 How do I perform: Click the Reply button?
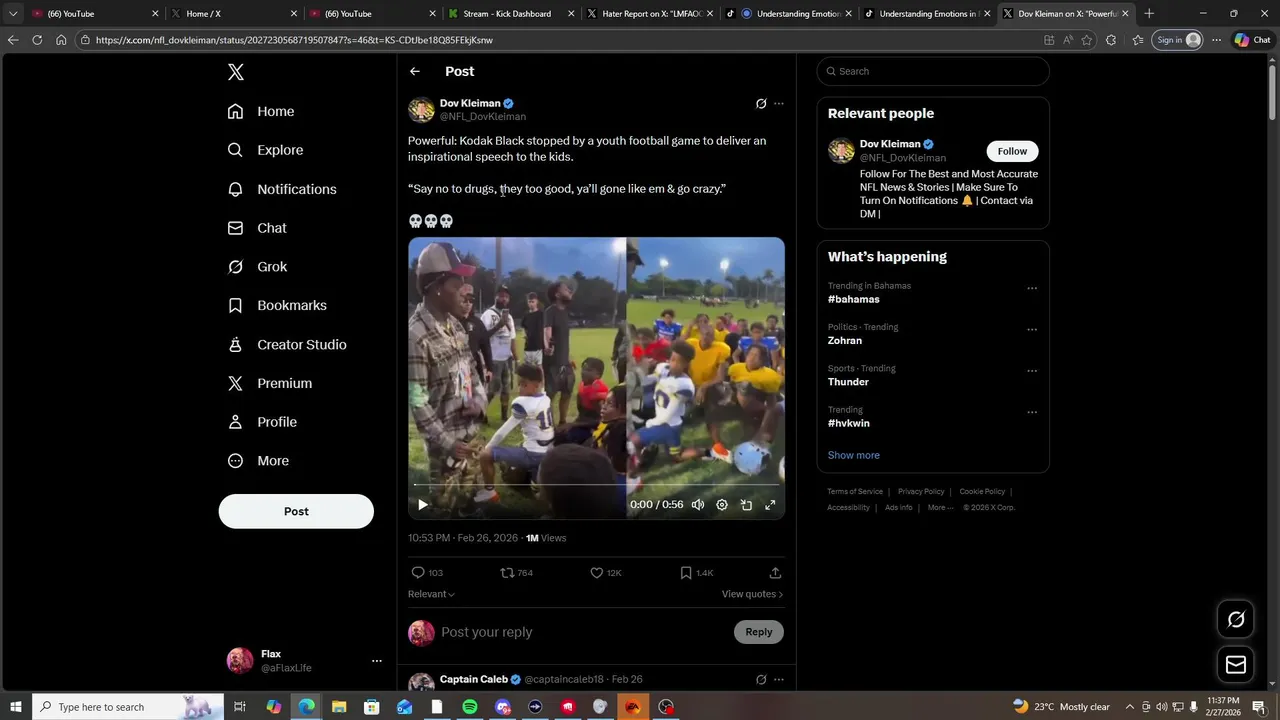[x=759, y=632]
